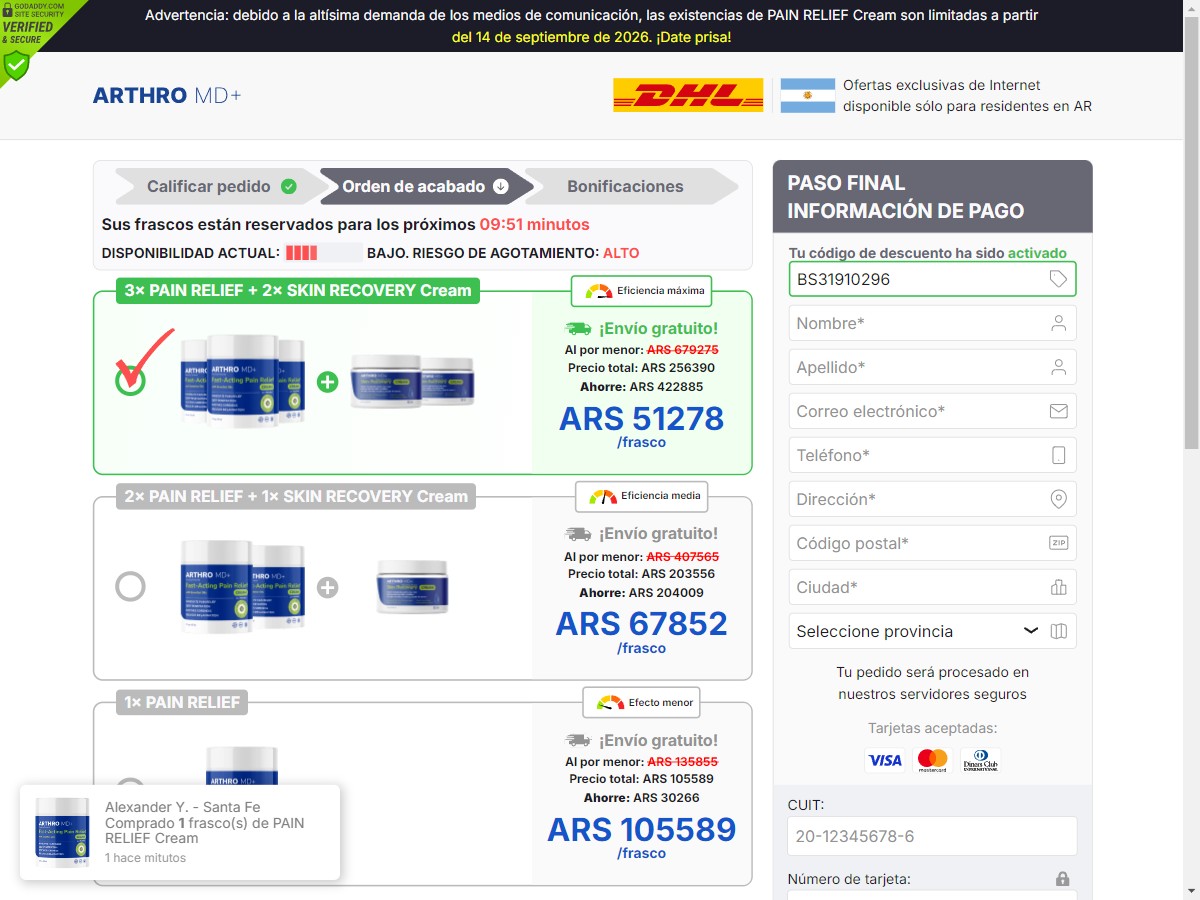Click the map icon beside provincia dropdown
Screen dimensions: 1200x900
1059,631
